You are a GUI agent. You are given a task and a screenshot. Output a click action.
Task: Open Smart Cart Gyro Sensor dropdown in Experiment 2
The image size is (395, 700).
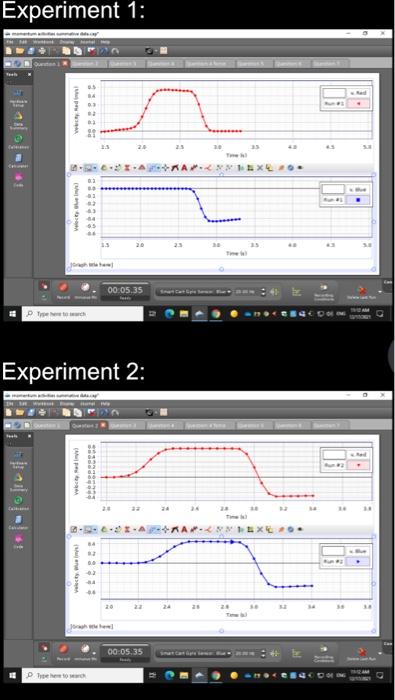click(195, 654)
